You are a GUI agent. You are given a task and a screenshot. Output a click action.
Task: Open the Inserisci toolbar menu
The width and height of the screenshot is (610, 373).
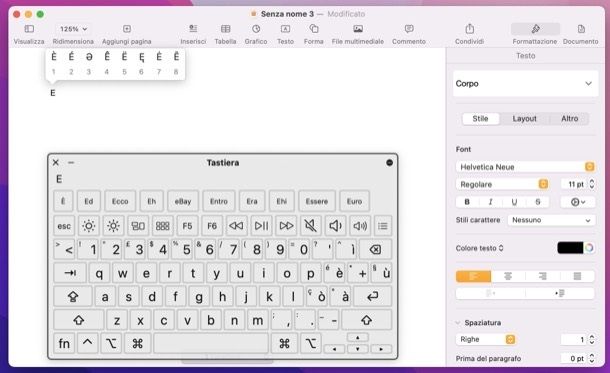tap(193, 29)
